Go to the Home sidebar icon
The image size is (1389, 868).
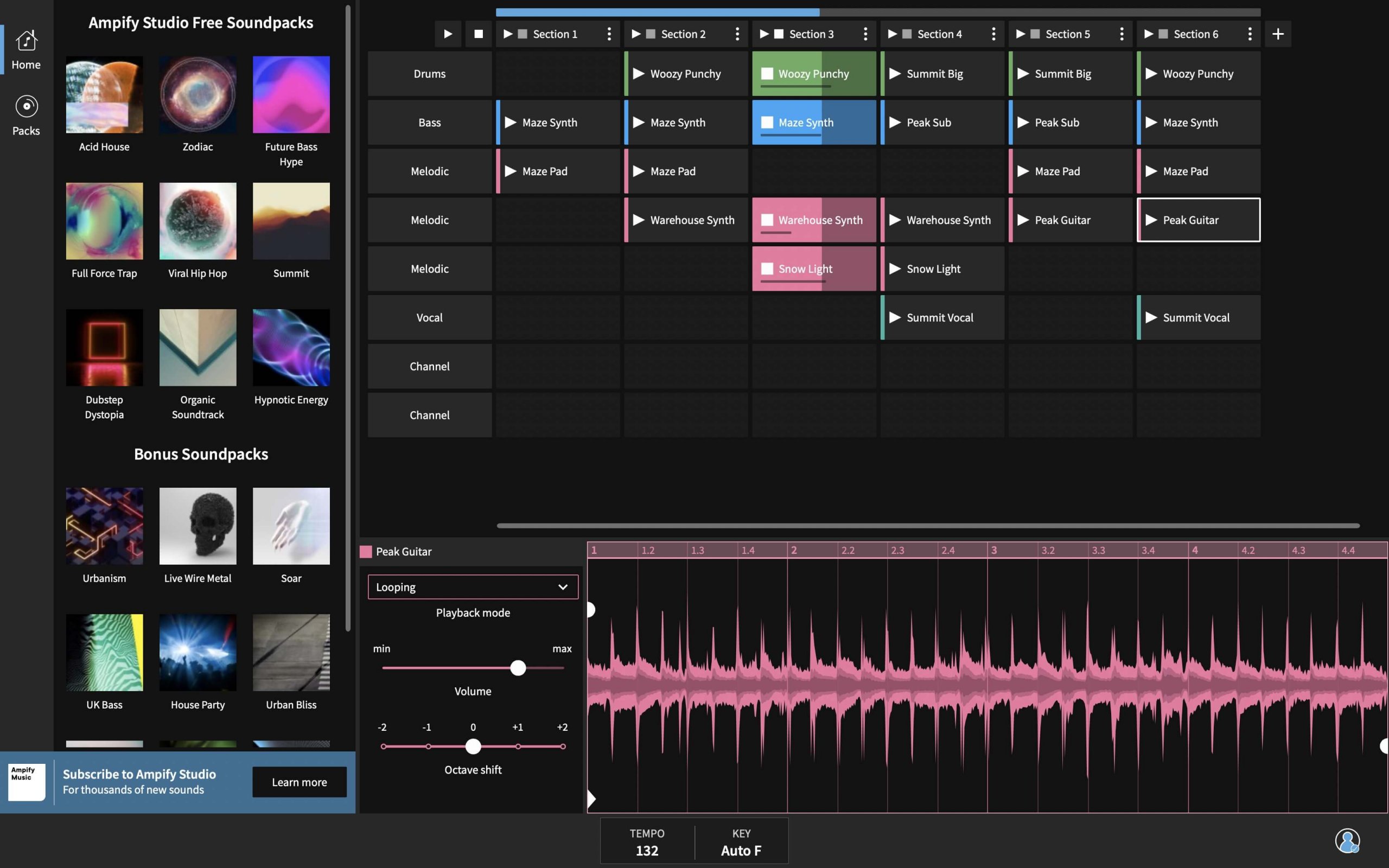(x=27, y=50)
